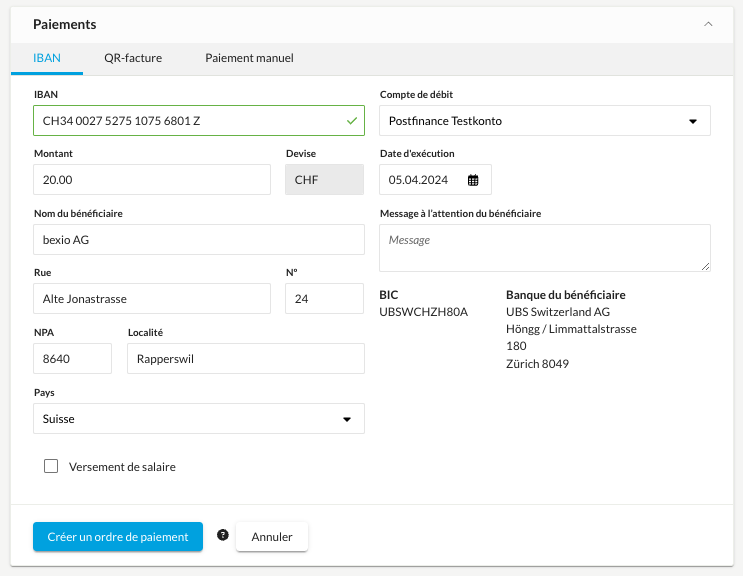Image resolution: width=743 pixels, height=576 pixels.
Task: Collapse the Paiements panel chevron
Action: click(x=708, y=24)
